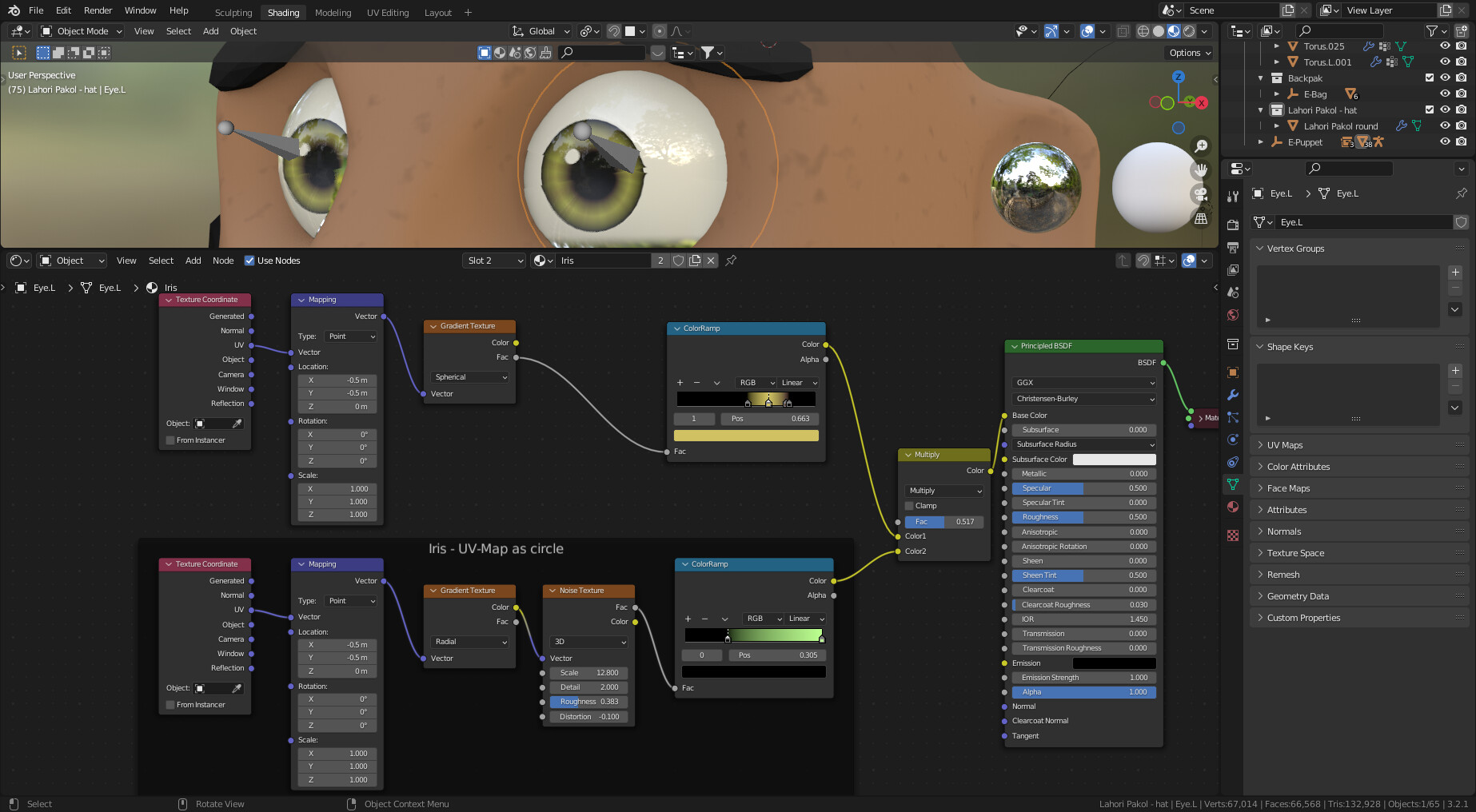Enable Clamp on the Multiply node
Image resolution: width=1476 pixels, height=812 pixels.
pyautogui.click(x=909, y=506)
